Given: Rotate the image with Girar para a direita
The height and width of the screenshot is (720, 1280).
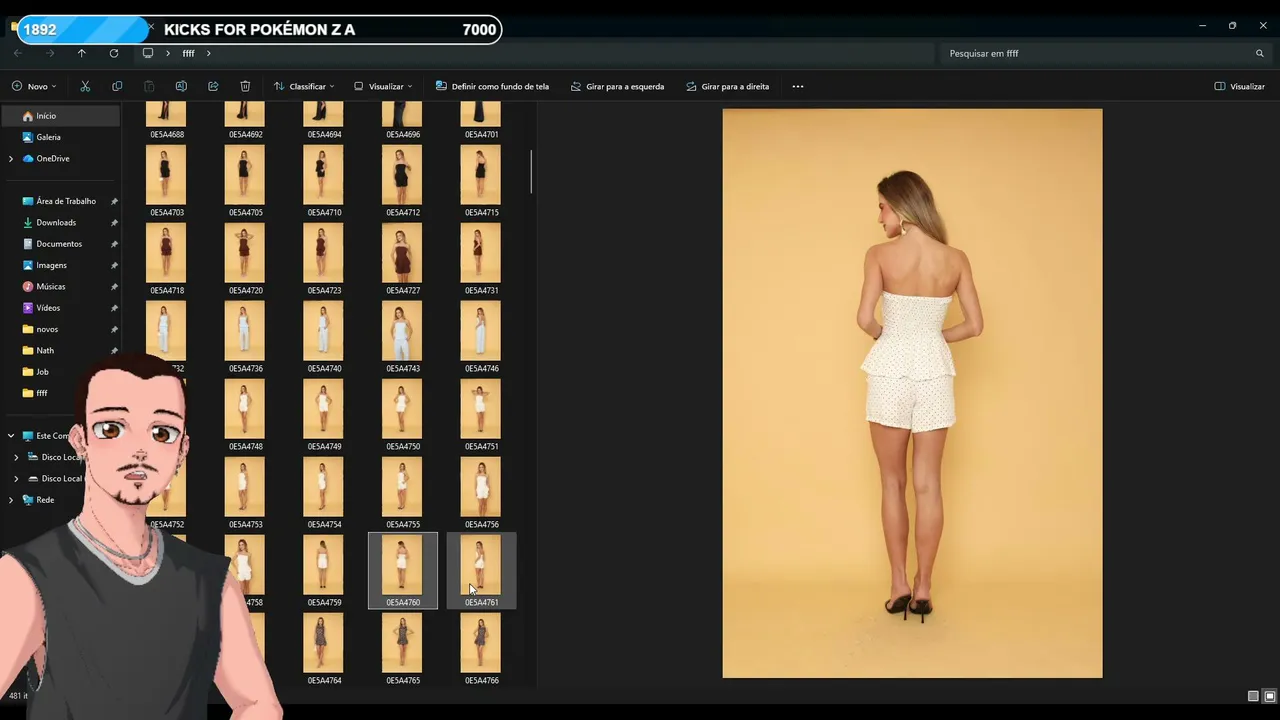Looking at the screenshot, I should [x=728, y=86].
